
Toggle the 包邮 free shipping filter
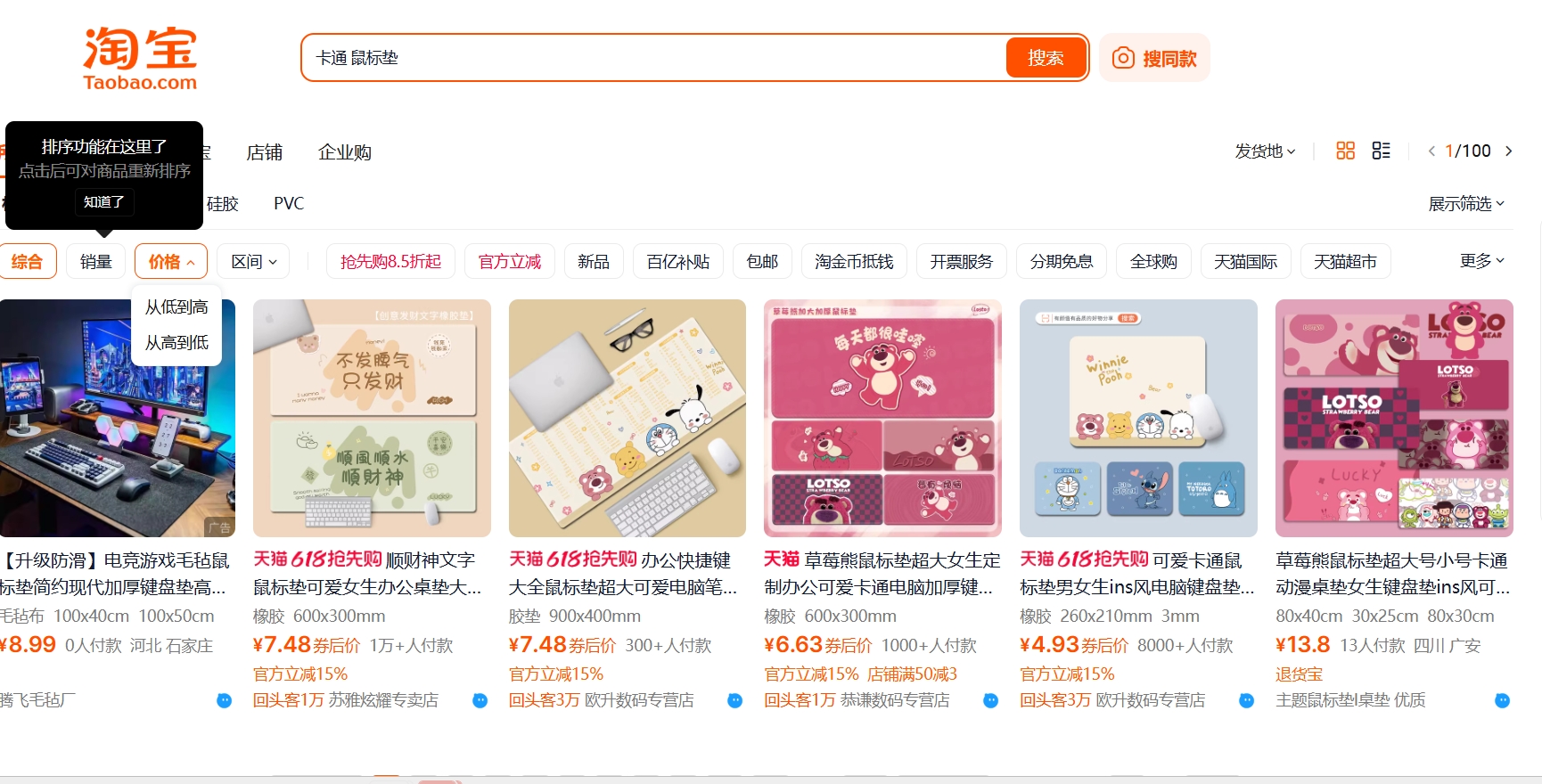[762, 261]
